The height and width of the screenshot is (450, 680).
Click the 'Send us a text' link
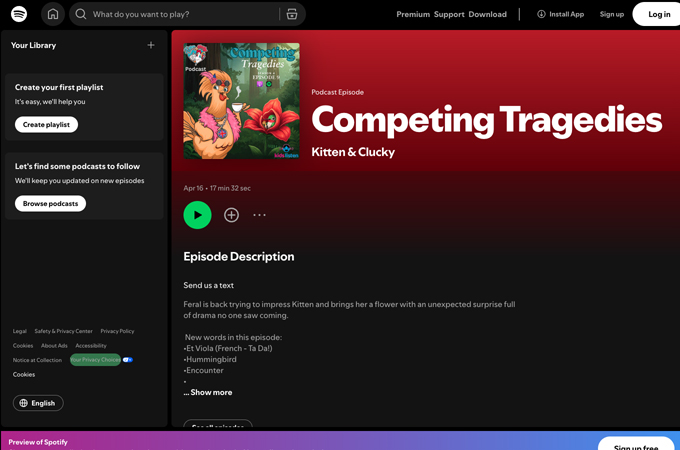209,285
